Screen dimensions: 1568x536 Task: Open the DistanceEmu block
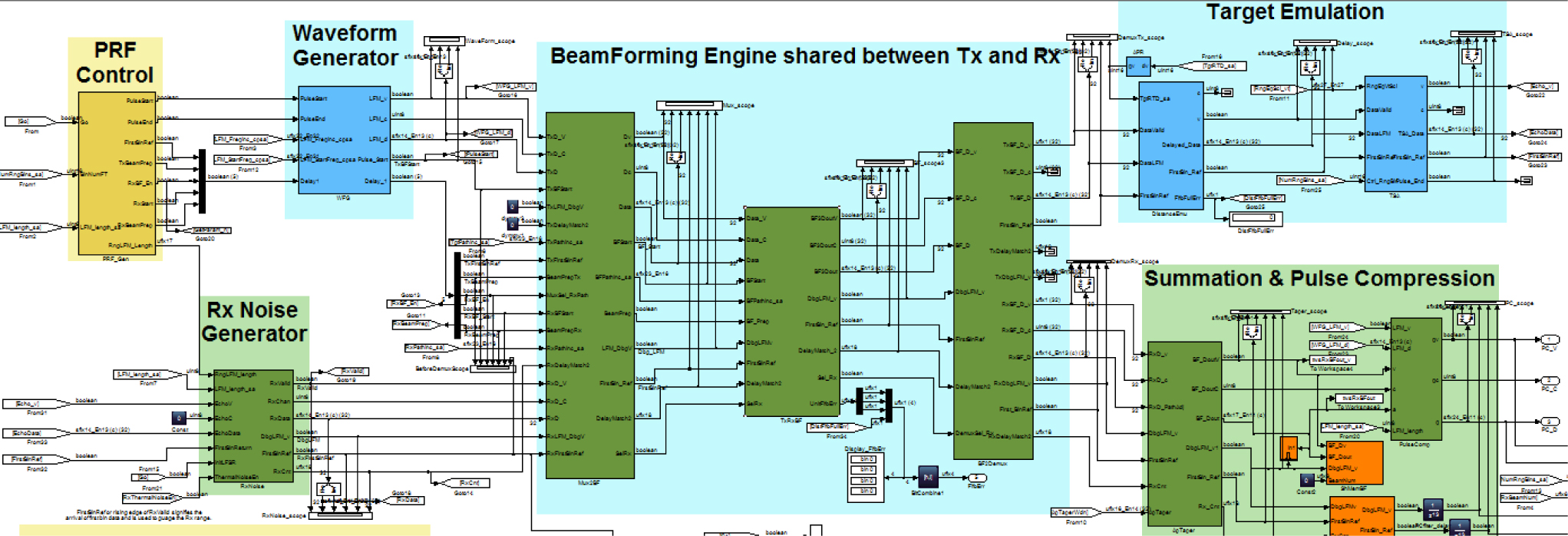pyautogui.click(x=1169, y=146)
